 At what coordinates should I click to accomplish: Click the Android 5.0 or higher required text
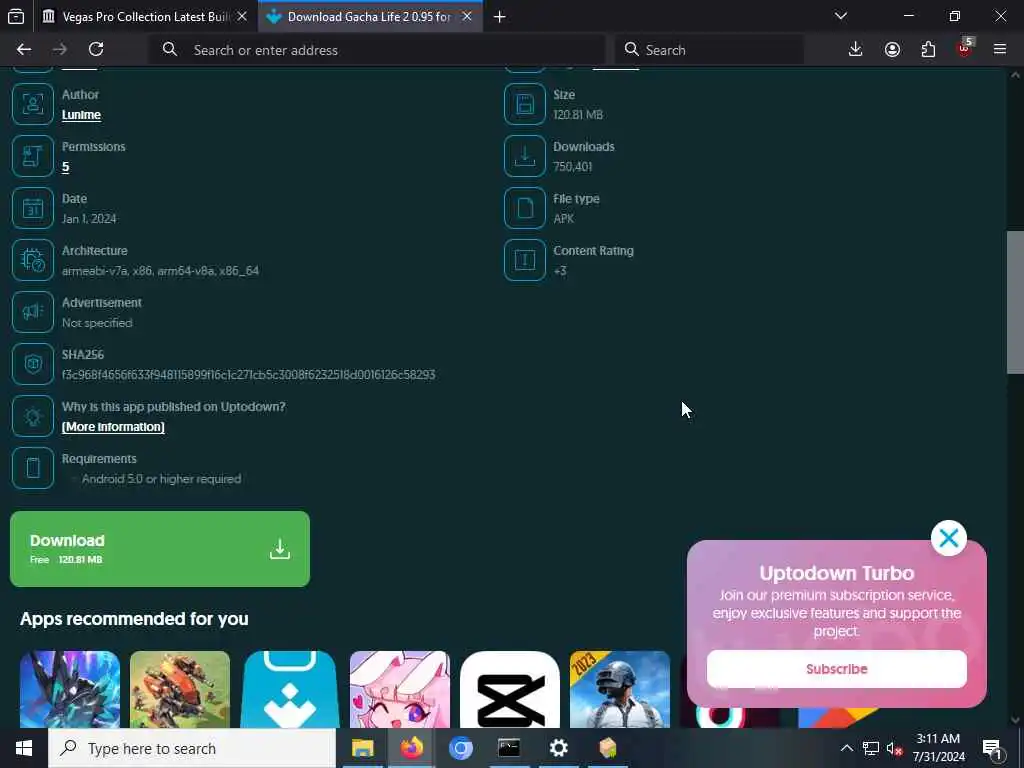[x=161, y=479]
